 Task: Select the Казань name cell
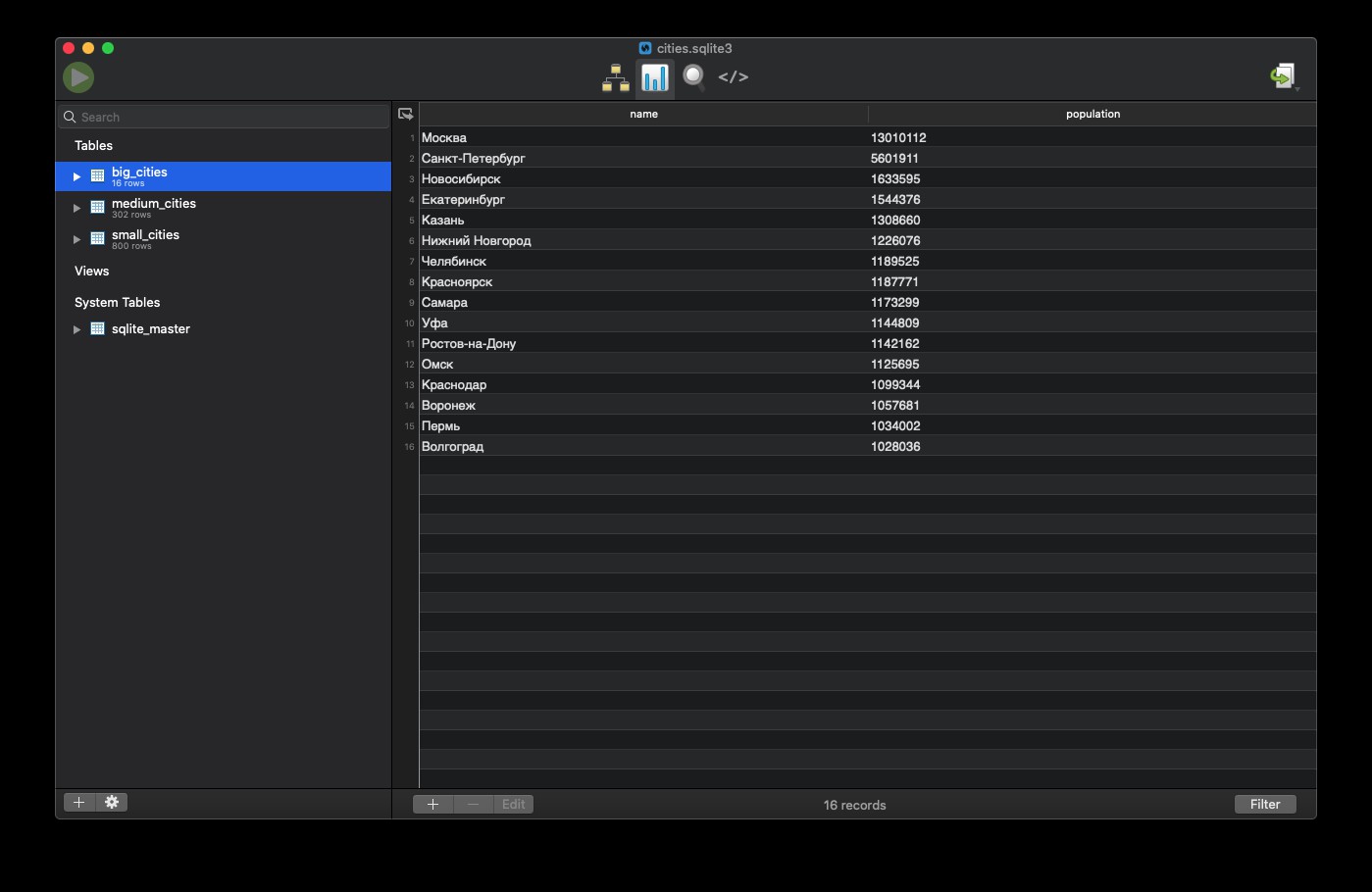click(x=643, y=220)
